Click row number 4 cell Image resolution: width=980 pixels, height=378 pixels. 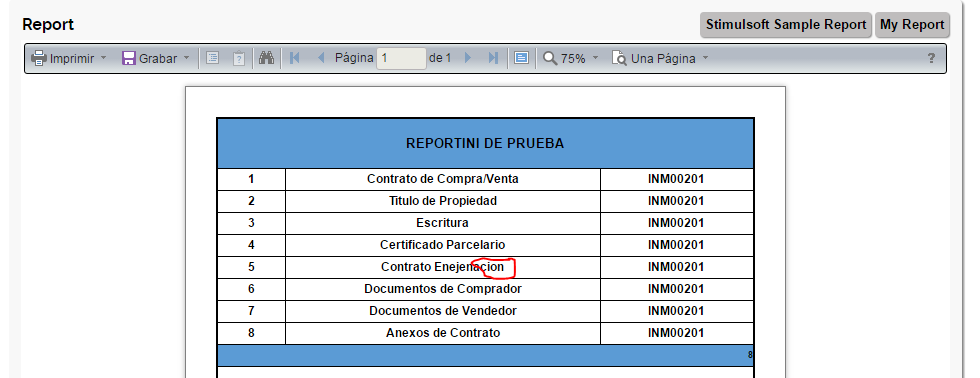(251, 245)
